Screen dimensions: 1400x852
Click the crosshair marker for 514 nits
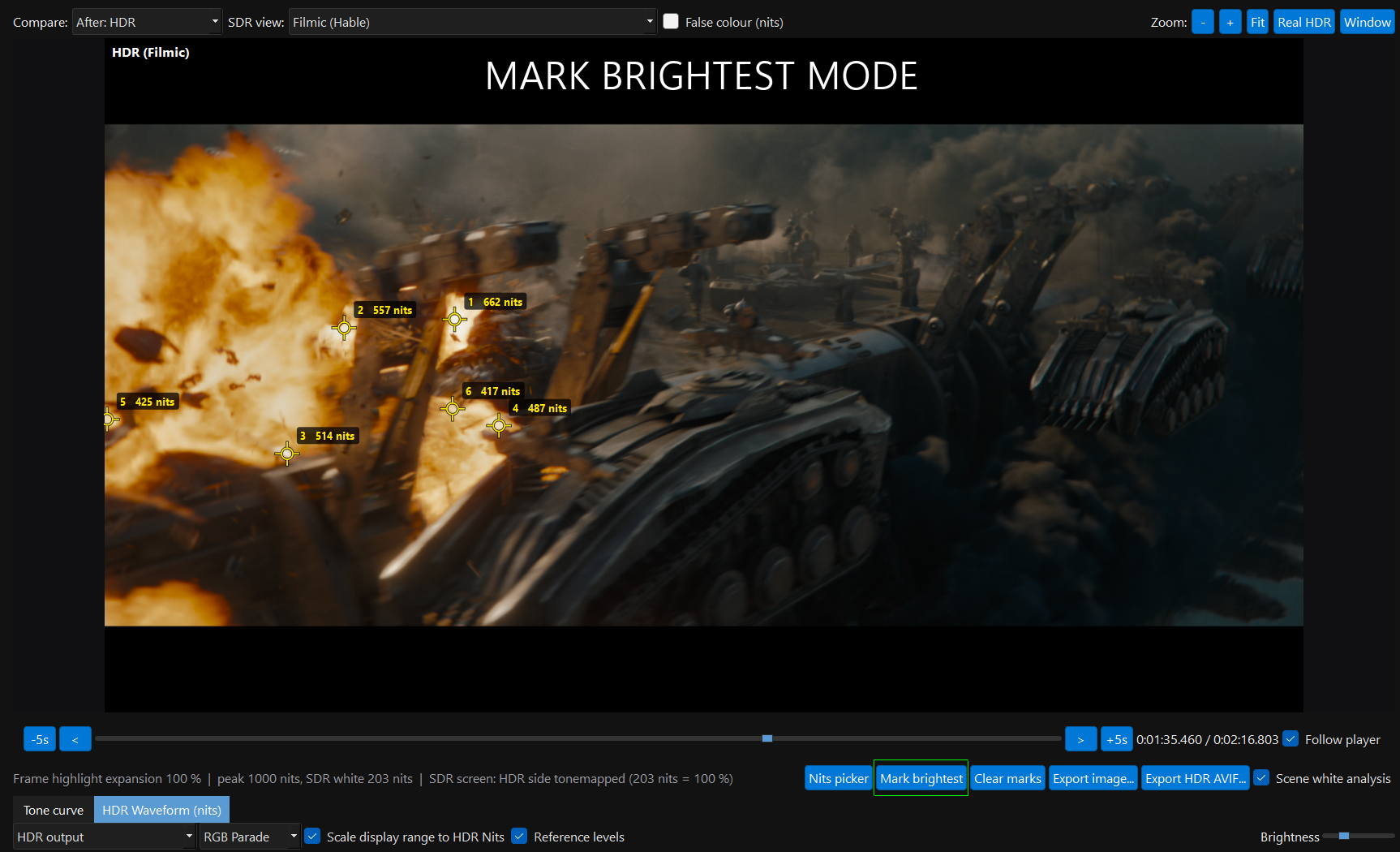click(287, 454)
